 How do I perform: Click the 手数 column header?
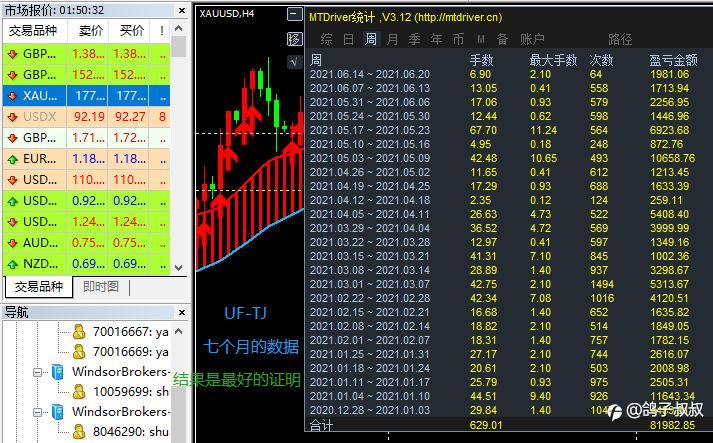(x=482, y=60)
